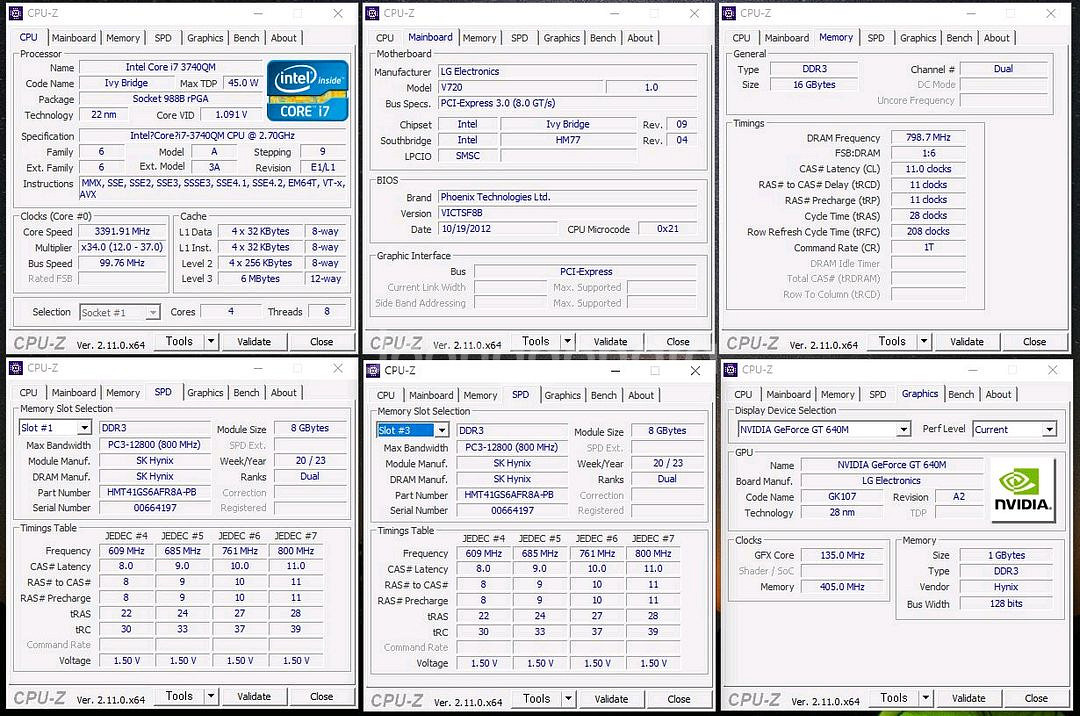The height and width of the screenshot is (716, 1080).
Task: Click the CPU-Z title icon in the Memory timings window
Action: pos(729,13)
